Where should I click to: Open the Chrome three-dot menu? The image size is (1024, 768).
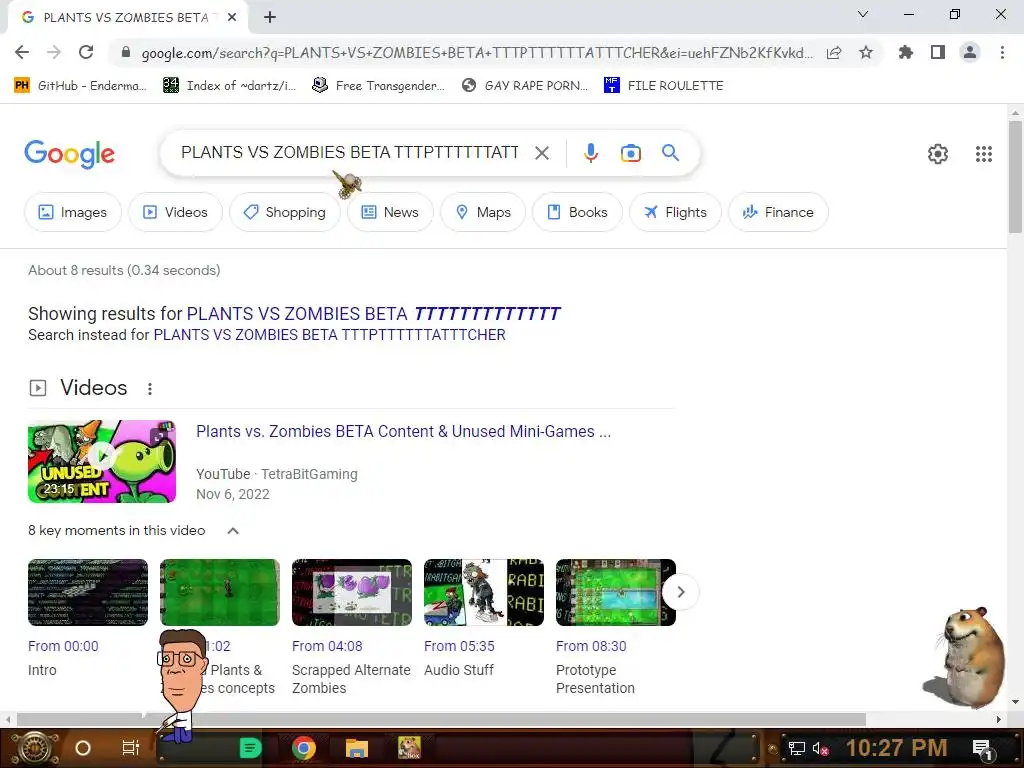point(1002,52)
